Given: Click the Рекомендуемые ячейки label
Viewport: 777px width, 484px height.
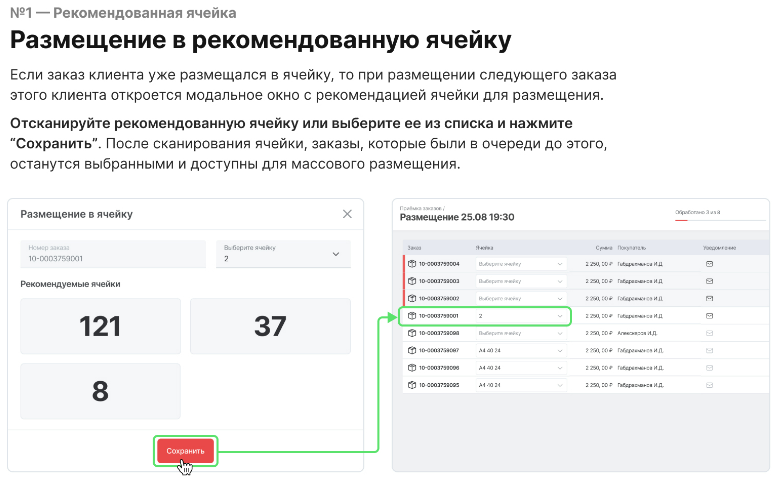Looking at the screenshot, I should pyautogui.click(x=70, y=284).
